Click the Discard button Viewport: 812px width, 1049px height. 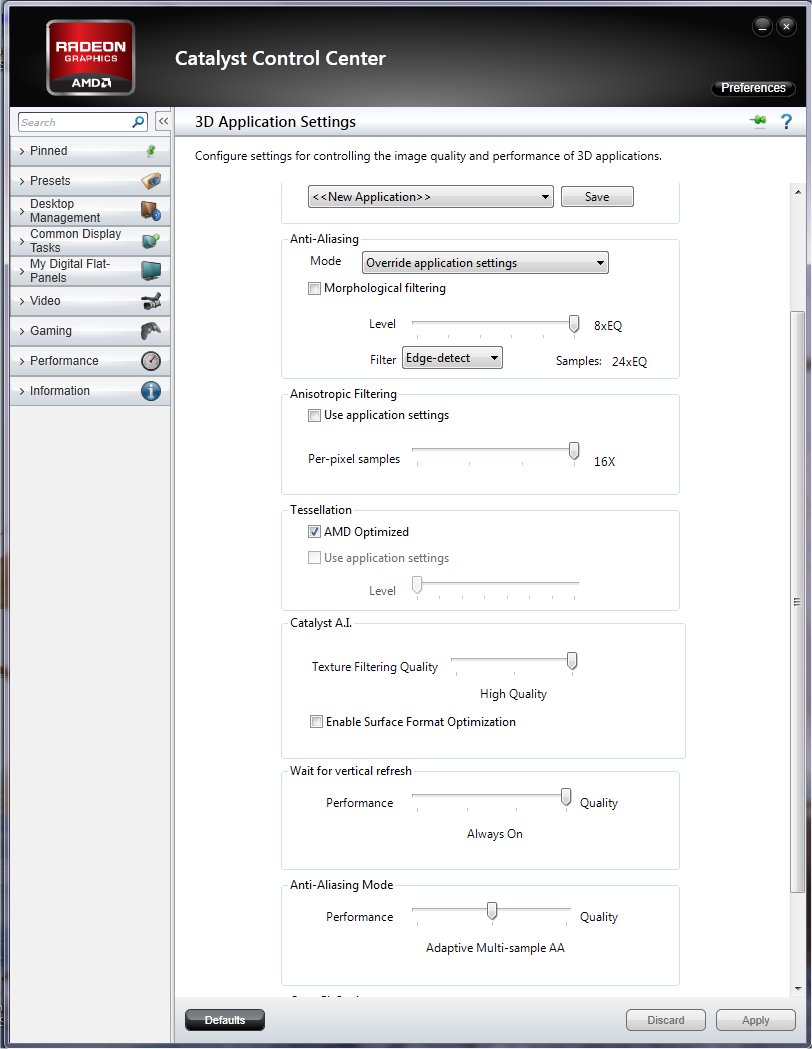[666, 1020]
